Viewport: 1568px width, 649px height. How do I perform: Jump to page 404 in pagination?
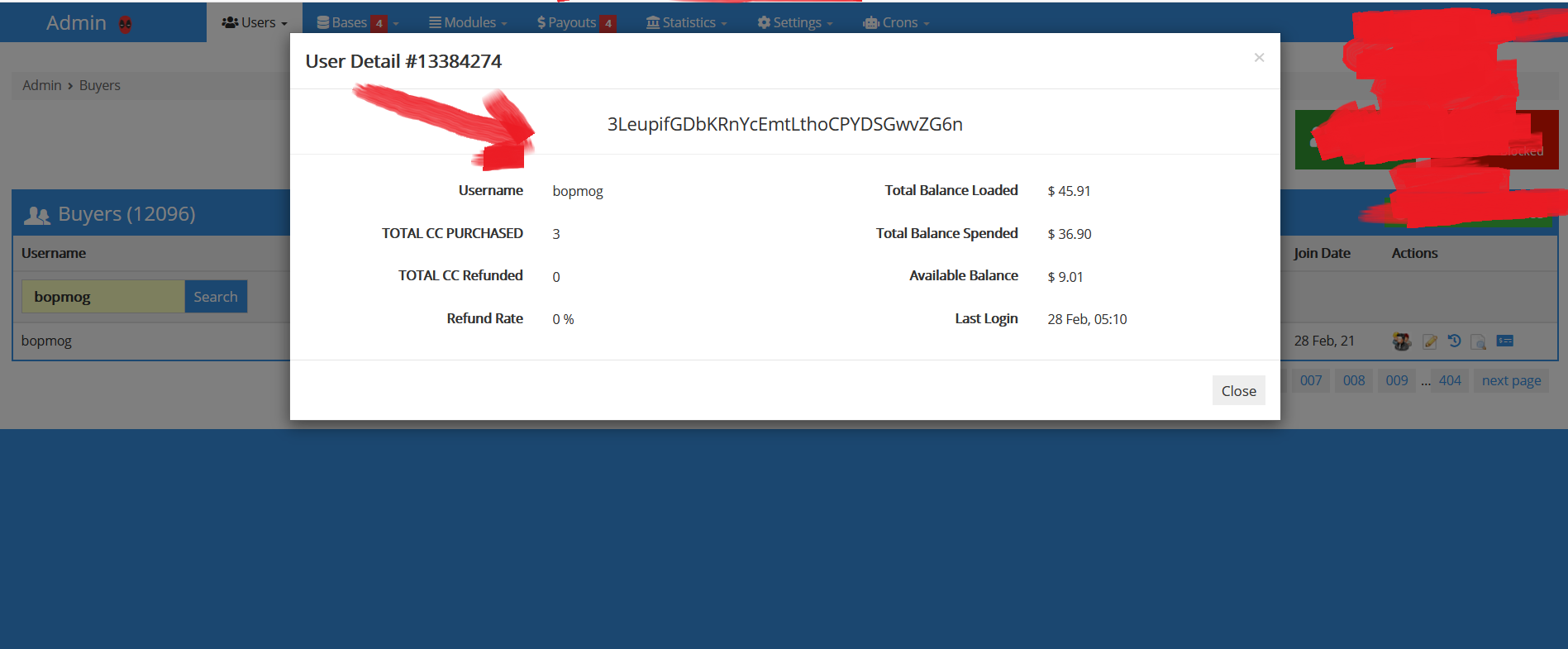click(x=1450, y=380)
